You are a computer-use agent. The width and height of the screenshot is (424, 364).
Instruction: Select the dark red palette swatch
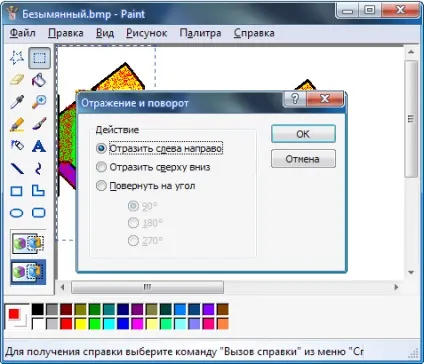(66, 309)
